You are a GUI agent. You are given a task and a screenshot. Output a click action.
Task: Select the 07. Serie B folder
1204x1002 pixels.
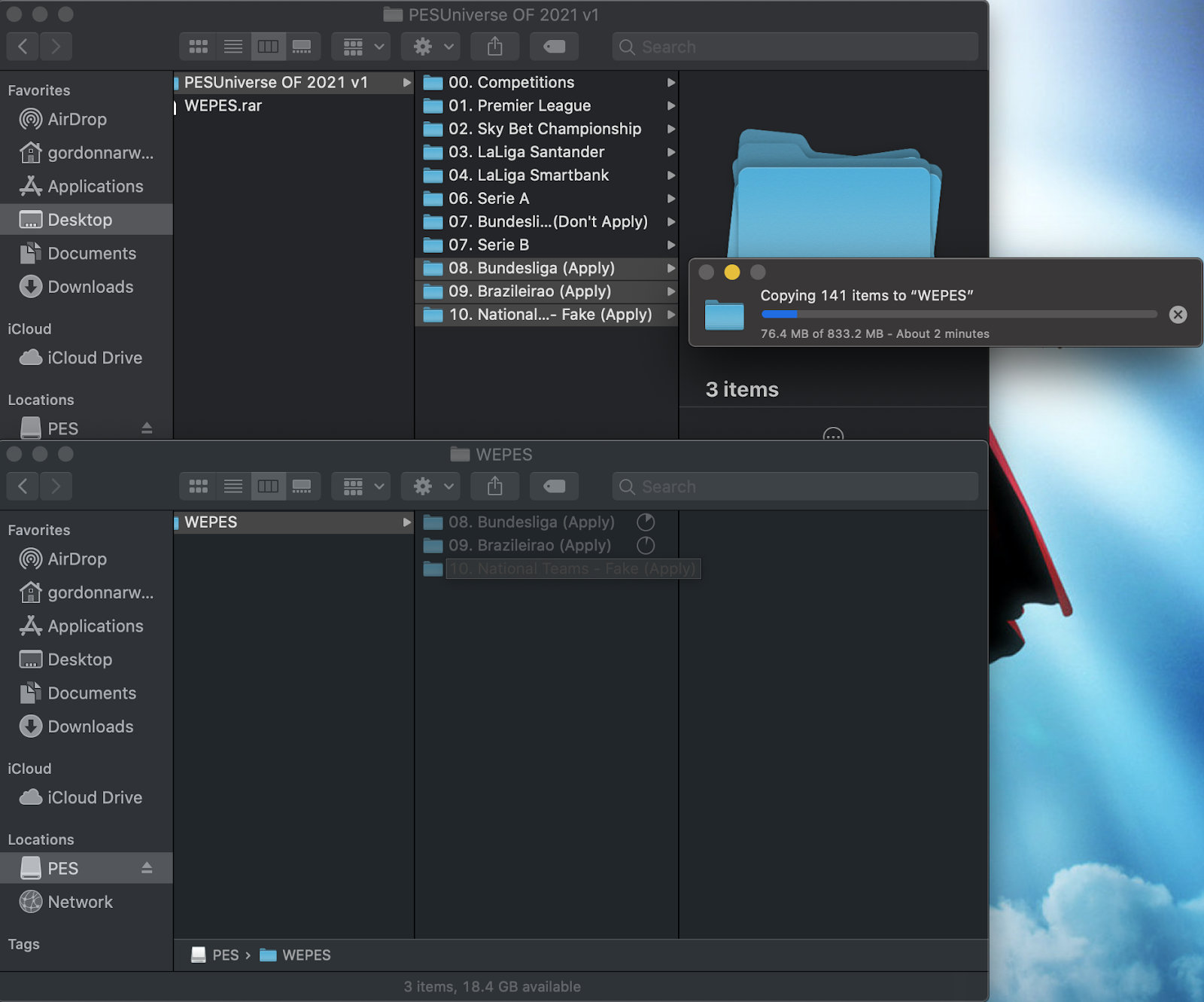(x=547, y=245)
